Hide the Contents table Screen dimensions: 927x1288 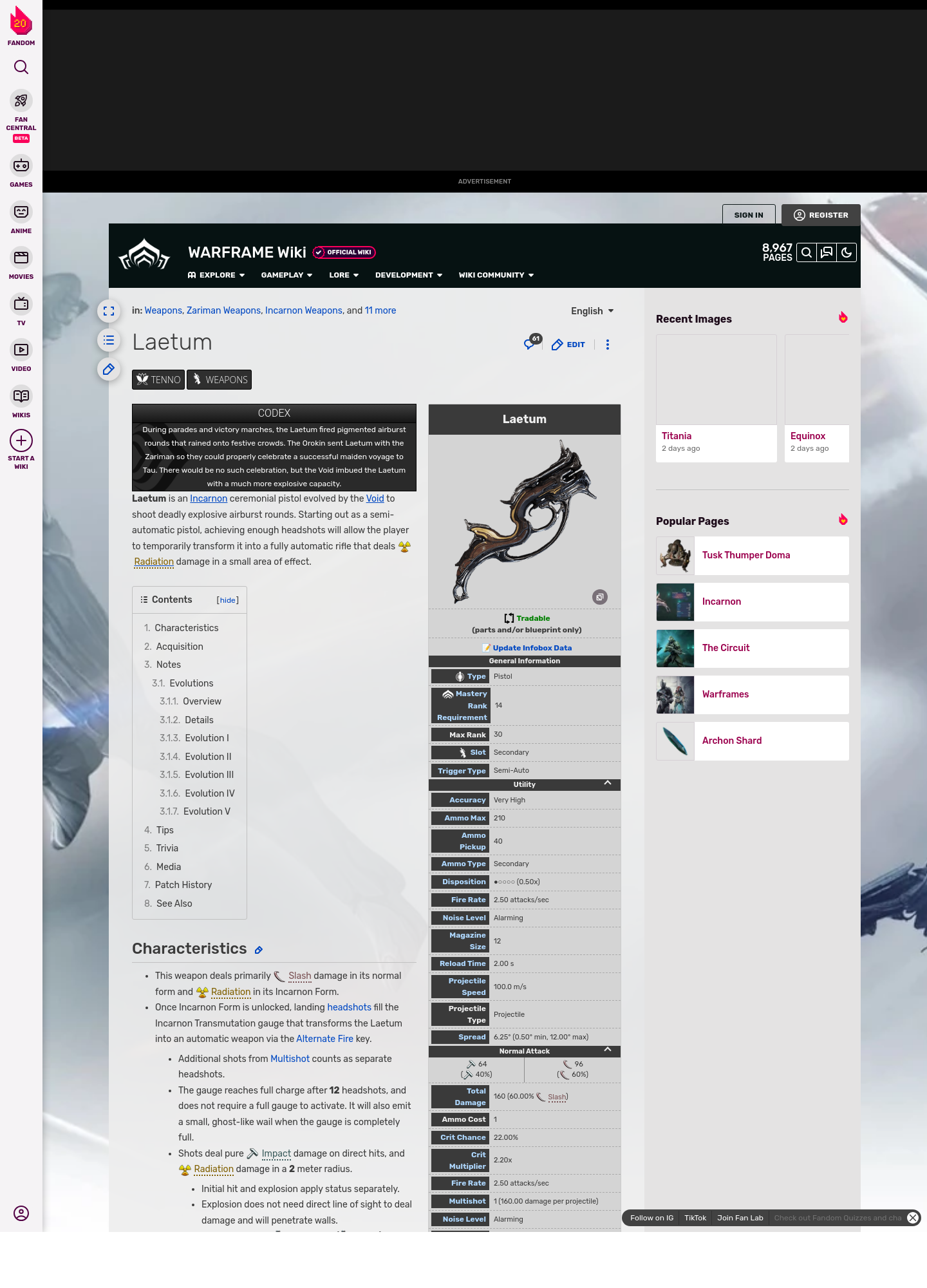coord(228,600)
